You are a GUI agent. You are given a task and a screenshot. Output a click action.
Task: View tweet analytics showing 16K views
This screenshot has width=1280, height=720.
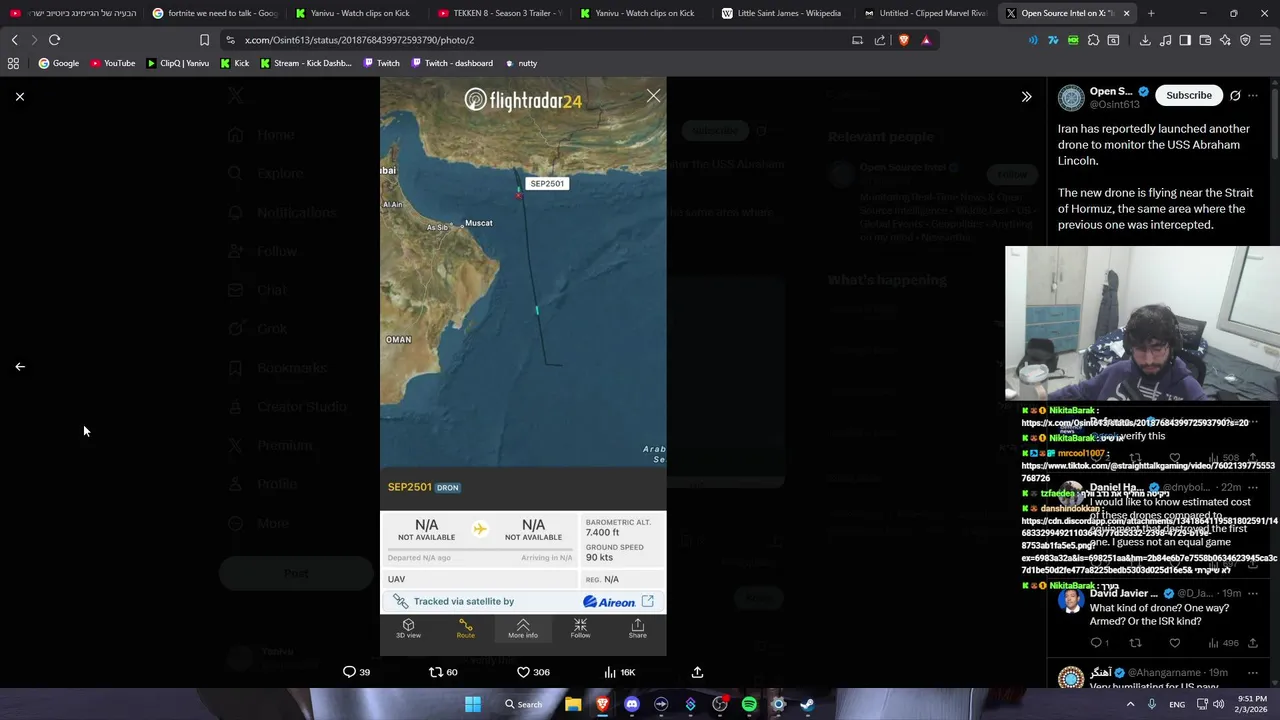tap(621, 672)
